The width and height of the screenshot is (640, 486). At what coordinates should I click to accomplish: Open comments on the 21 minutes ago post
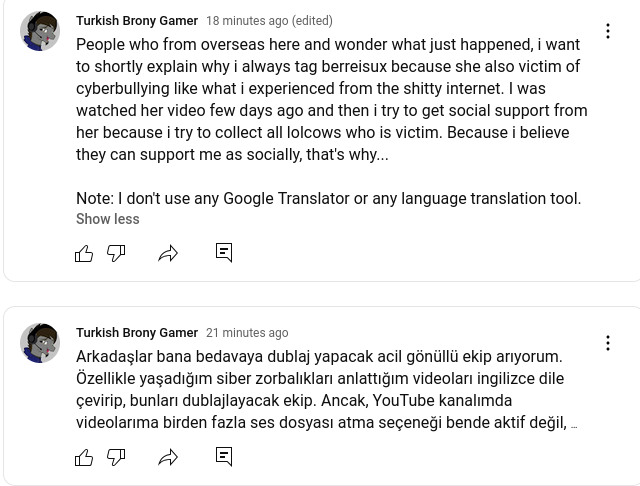click(x=224, y=457)
